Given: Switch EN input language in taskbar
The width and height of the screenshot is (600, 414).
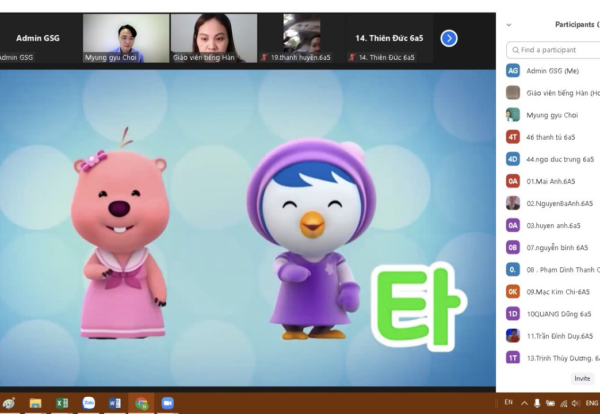Looking at the screenshot, I should pyautogui.click(x=508, y=403).
